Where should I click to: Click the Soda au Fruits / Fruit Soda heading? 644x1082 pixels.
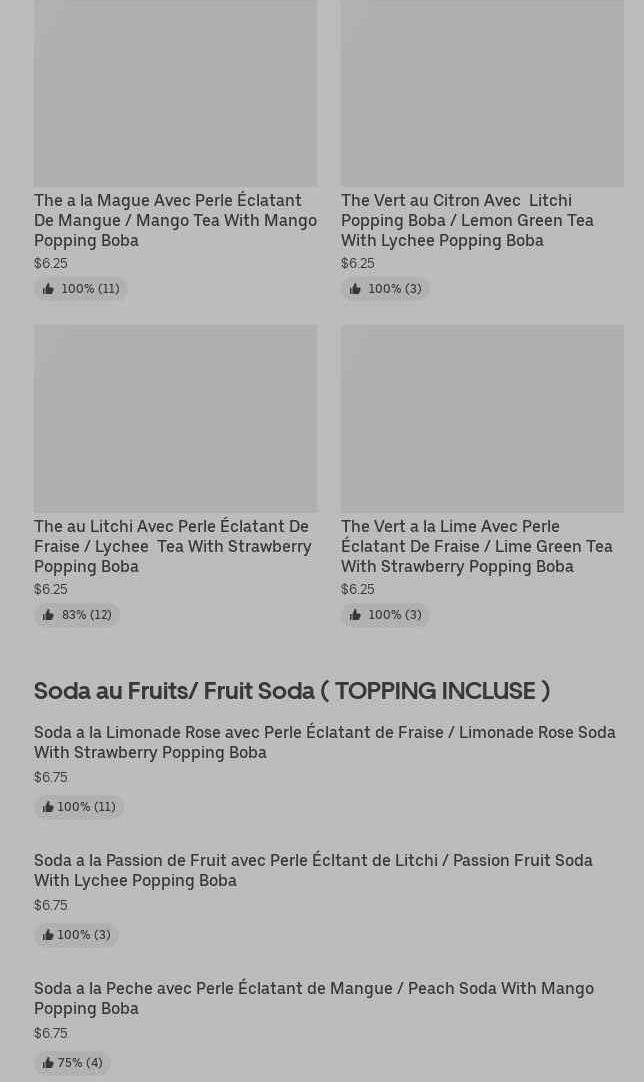pos(292,691)
